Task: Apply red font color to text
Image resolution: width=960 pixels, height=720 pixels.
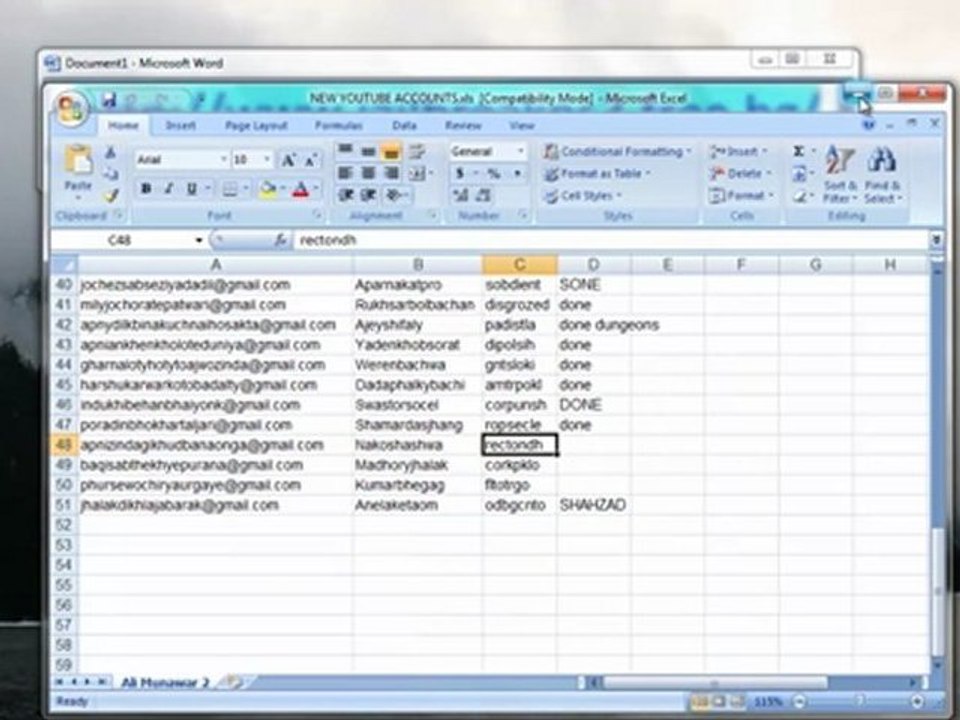Action: coord(301,189)
